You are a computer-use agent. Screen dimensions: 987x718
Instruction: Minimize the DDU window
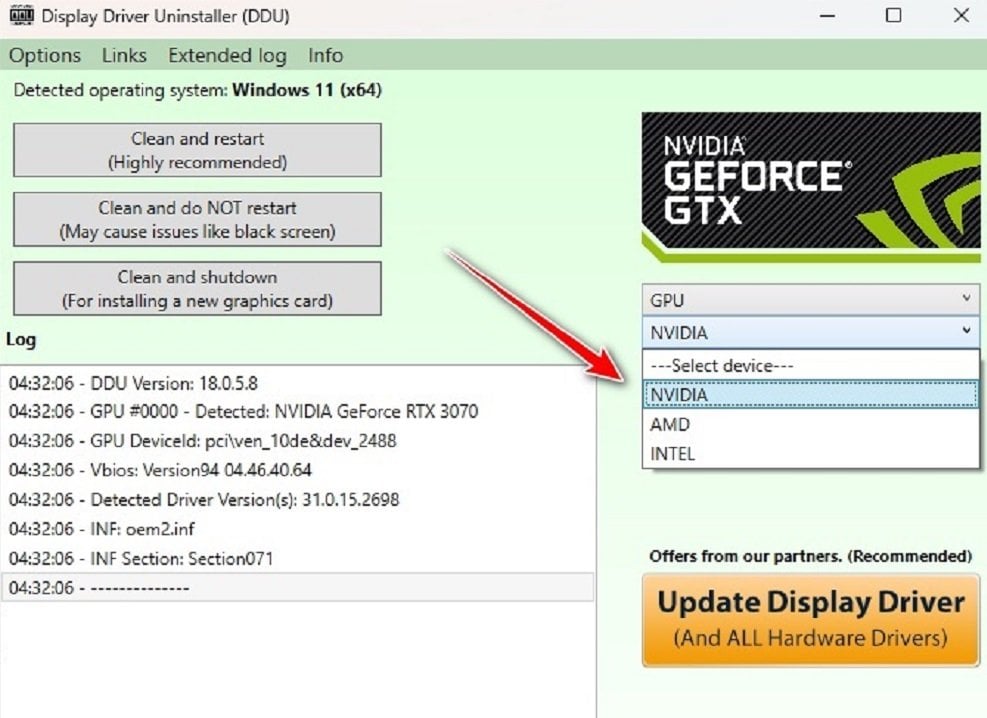(x=828, y=16)
